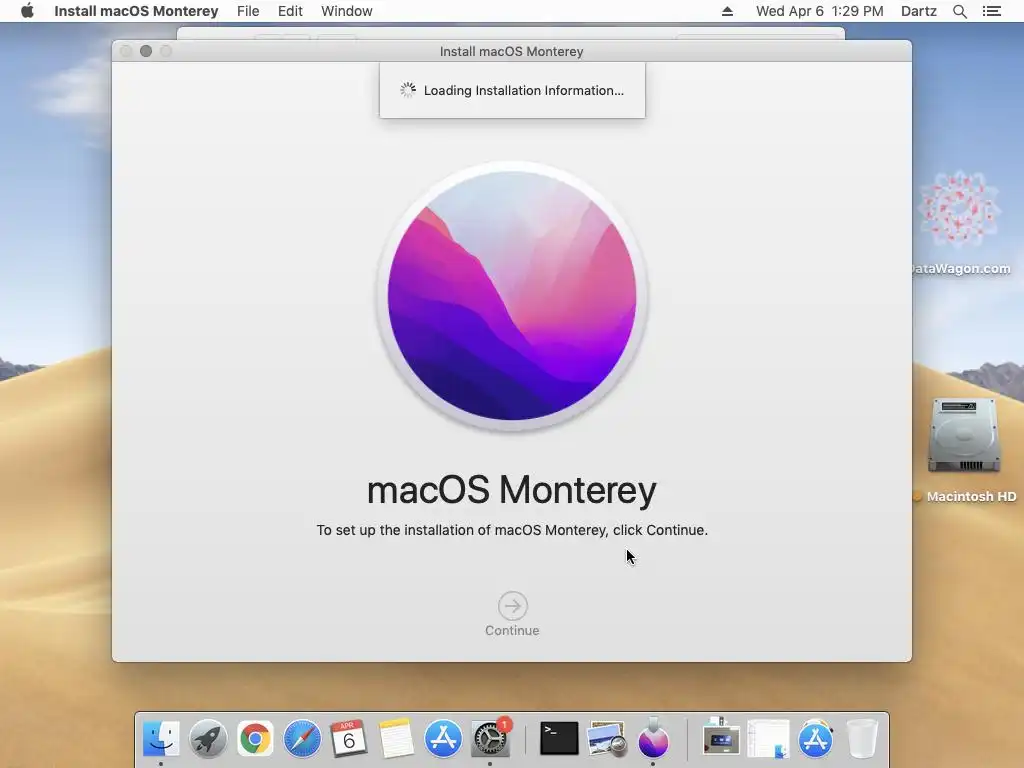The image size is (1024, 768).
Task: Open the Apple menu
Action: tap(27, 11)
